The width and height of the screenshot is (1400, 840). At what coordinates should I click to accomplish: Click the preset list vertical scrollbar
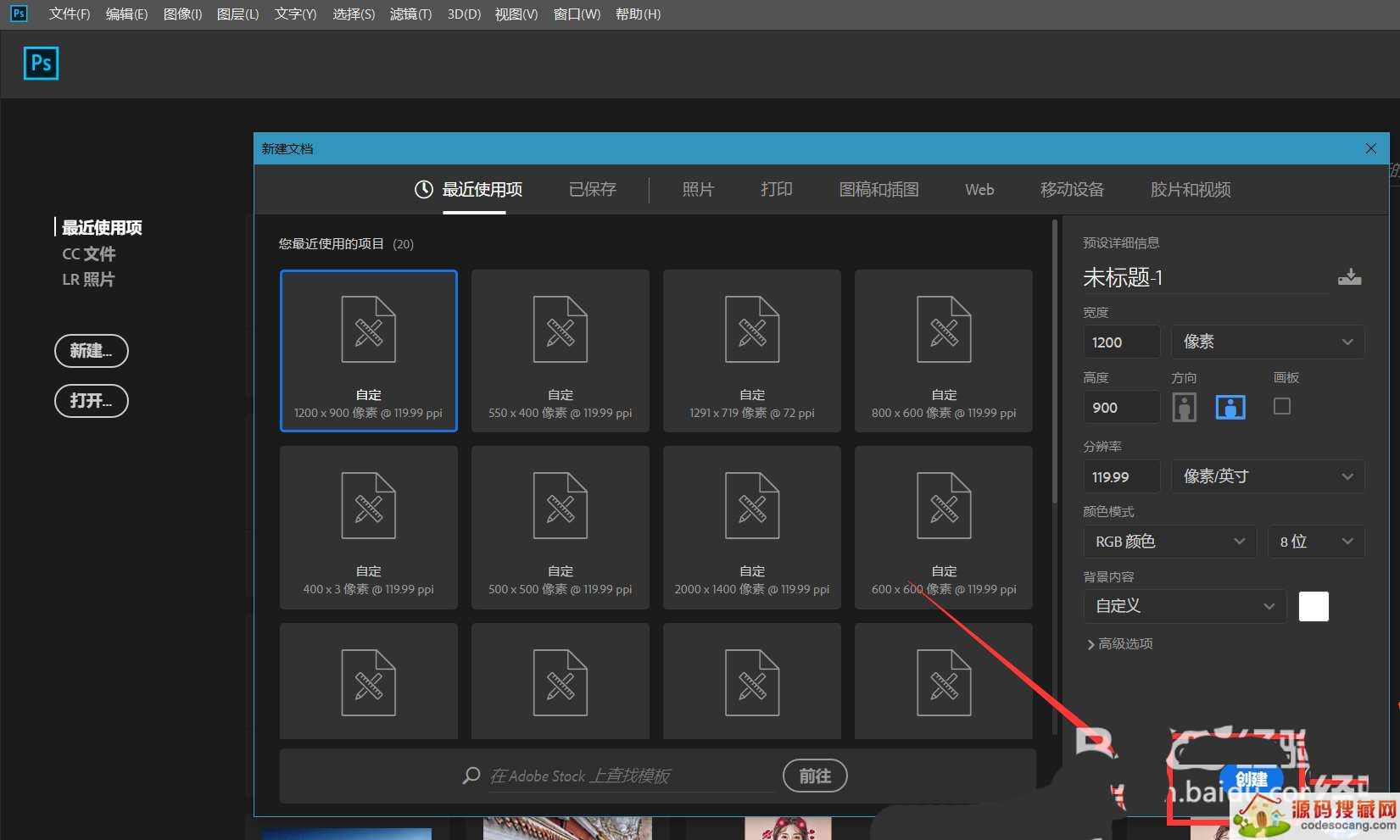click(1055, 363)
